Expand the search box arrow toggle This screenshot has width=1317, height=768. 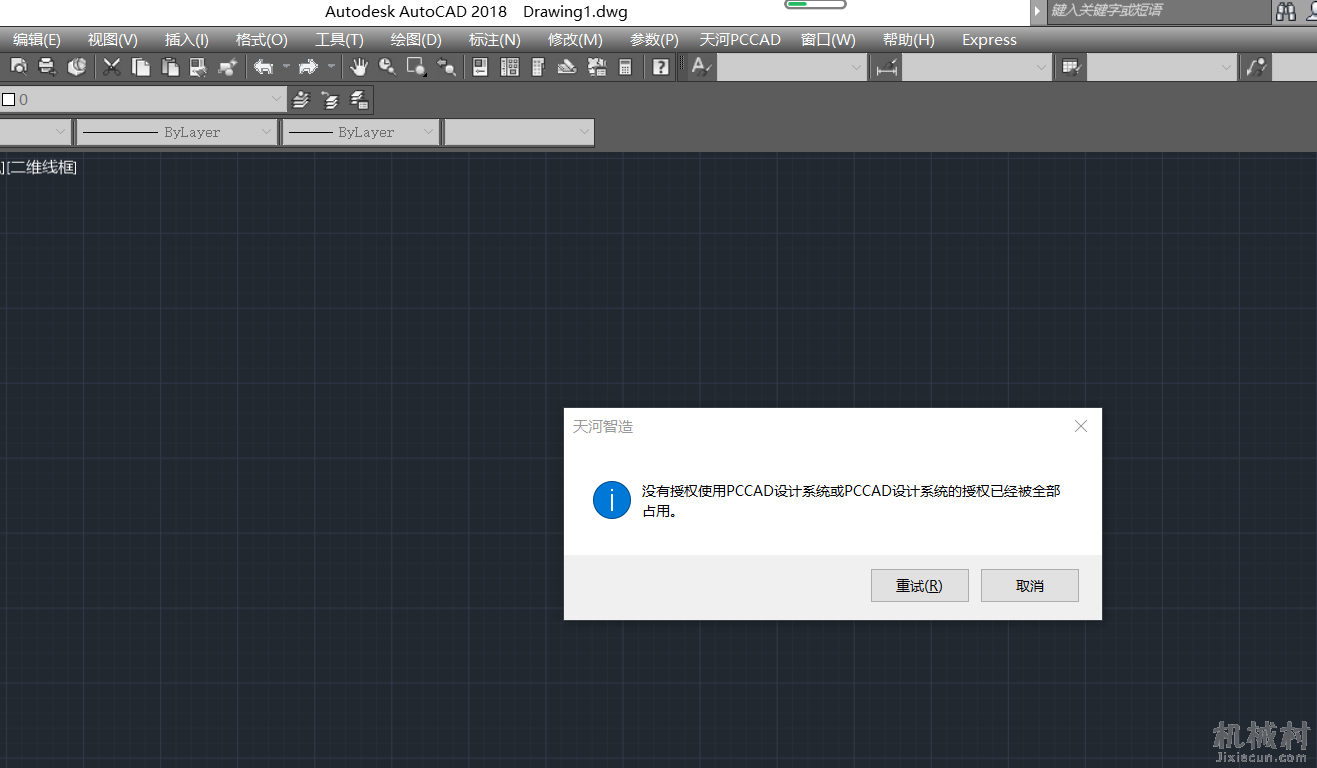[1038, 11]
